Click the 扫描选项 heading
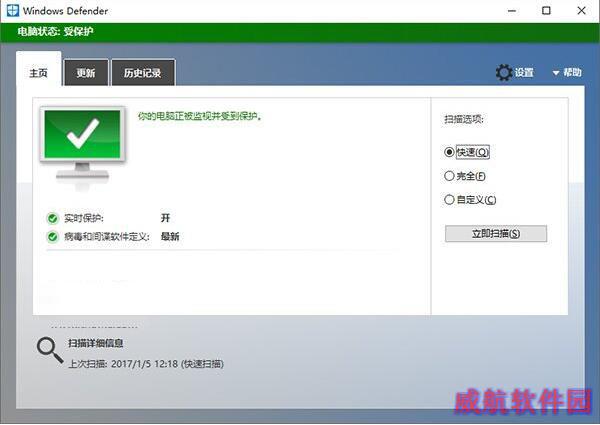Screen dimensions: 600x425 coord(464,119)
